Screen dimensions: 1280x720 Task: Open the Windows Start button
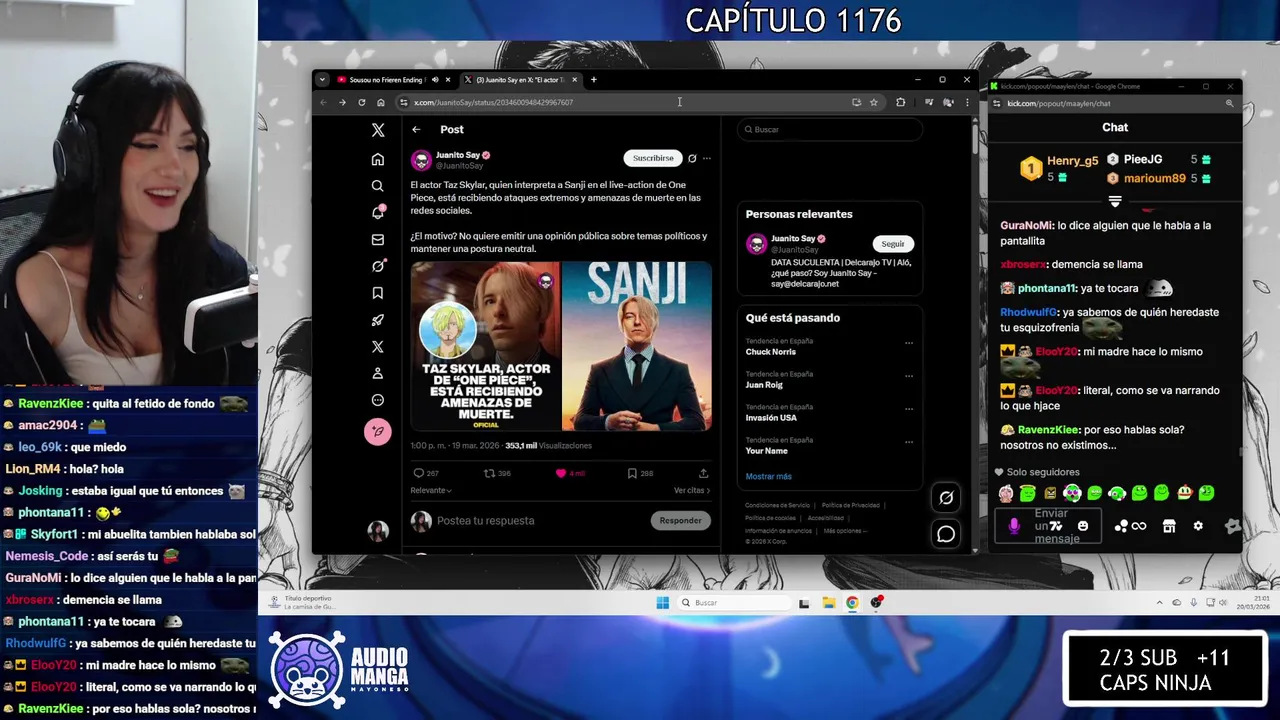(662, 602)
